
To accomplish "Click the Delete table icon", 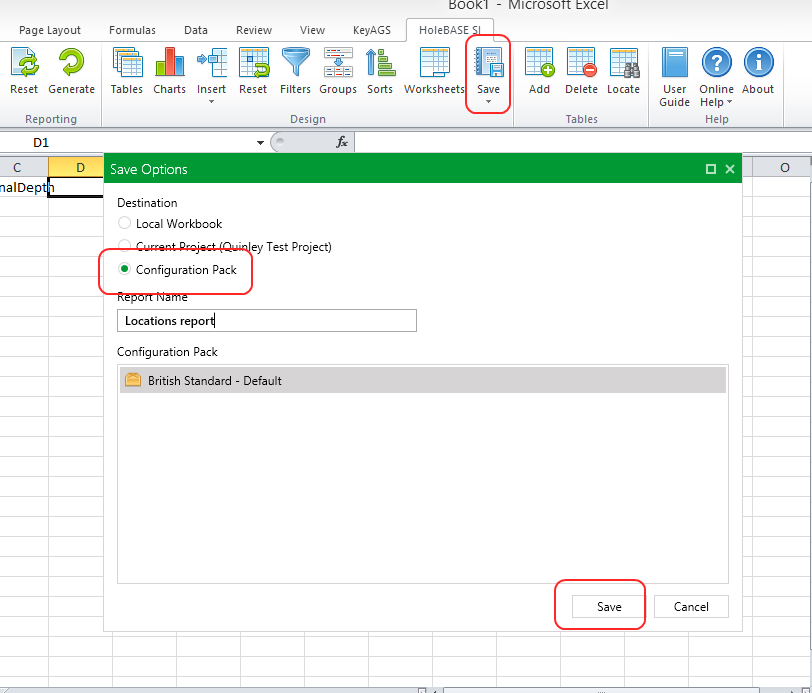I will point(582,62).
